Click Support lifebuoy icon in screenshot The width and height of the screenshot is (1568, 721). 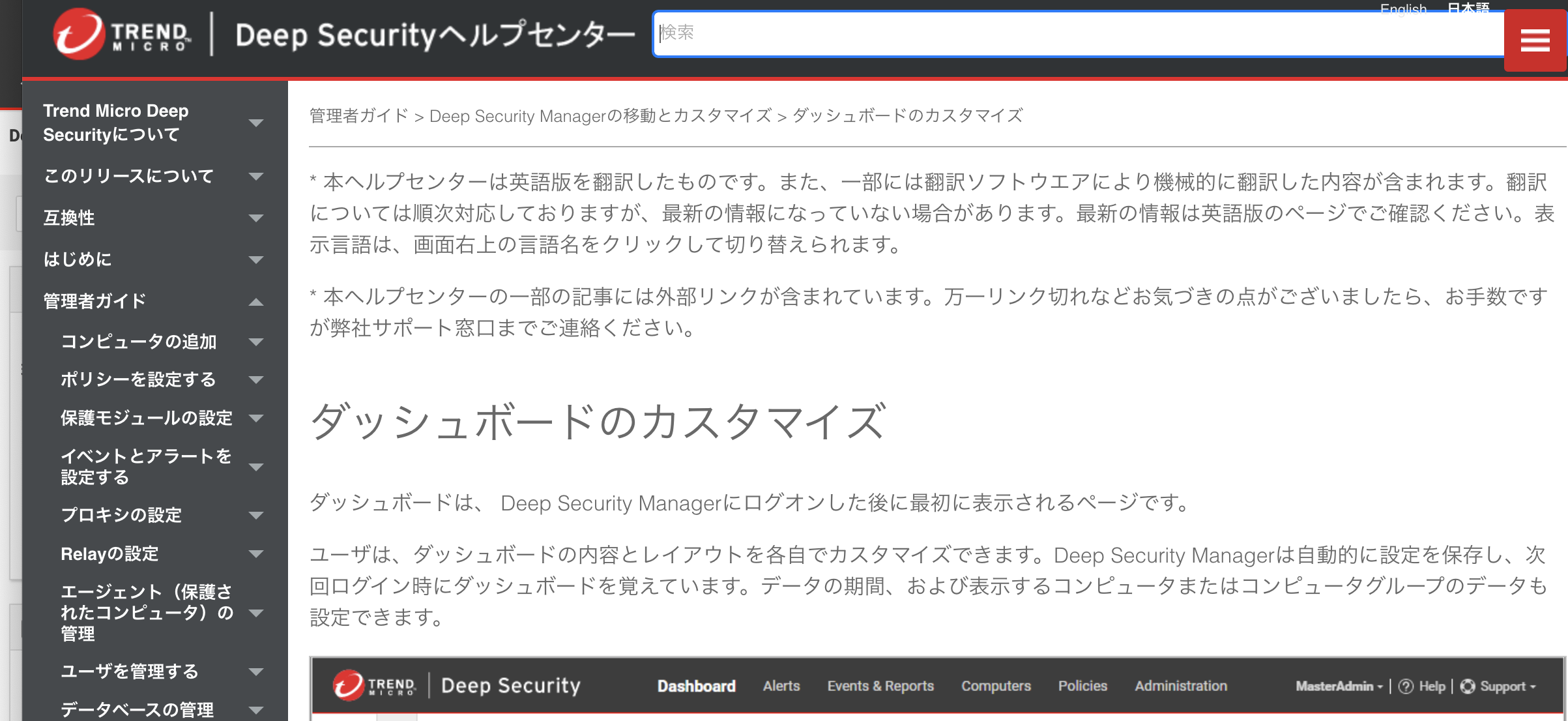(x=1468, y=686)
